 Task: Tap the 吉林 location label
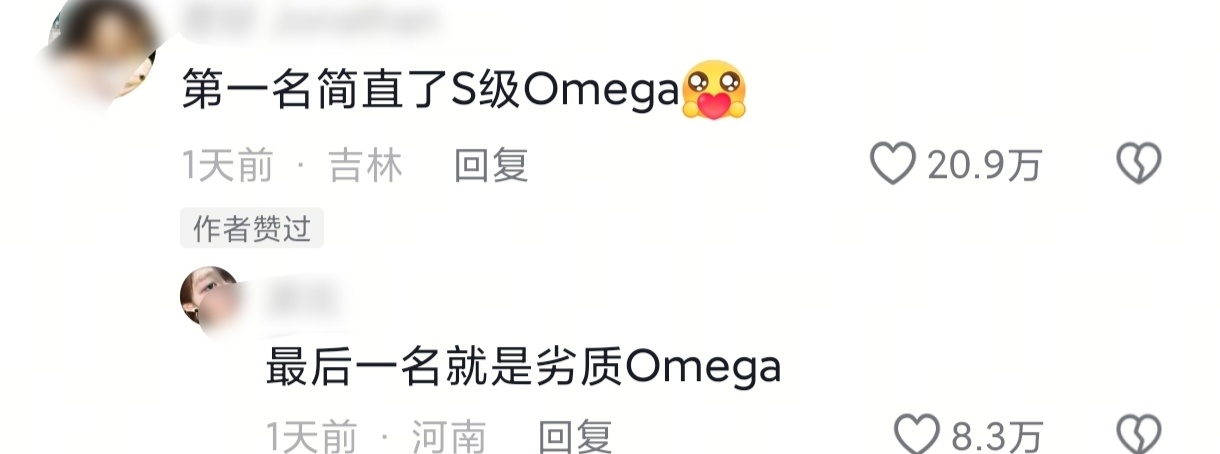click(x=366, y=166)
